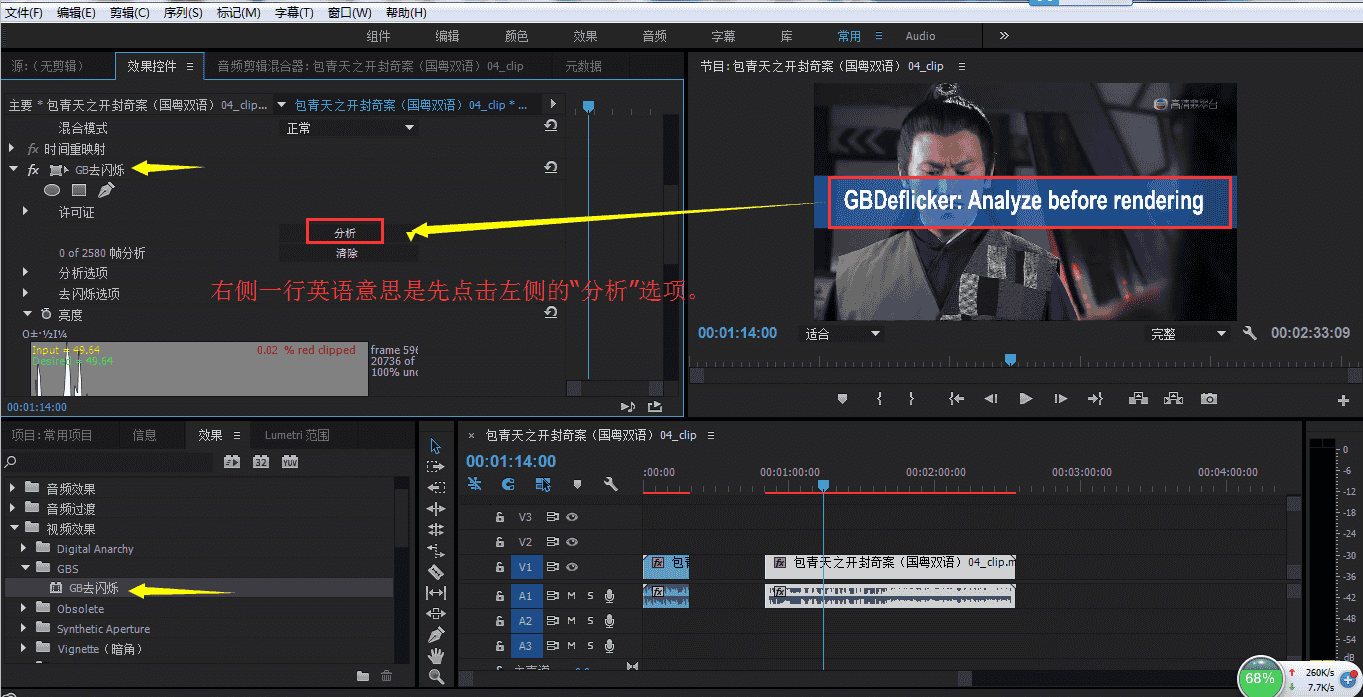Click the 分析 analyze button
The width and height of the screenshot is (1363, 697).
[345, 230]
